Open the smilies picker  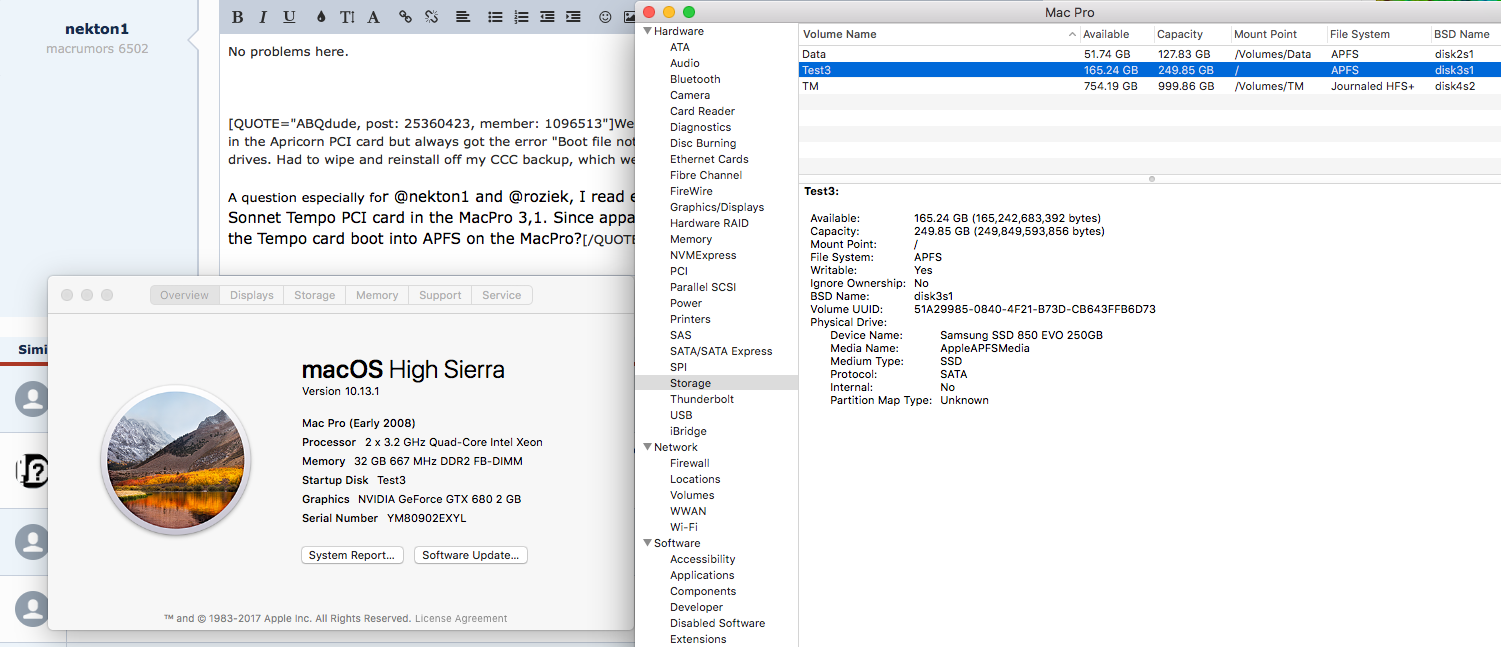pos(605,17)
